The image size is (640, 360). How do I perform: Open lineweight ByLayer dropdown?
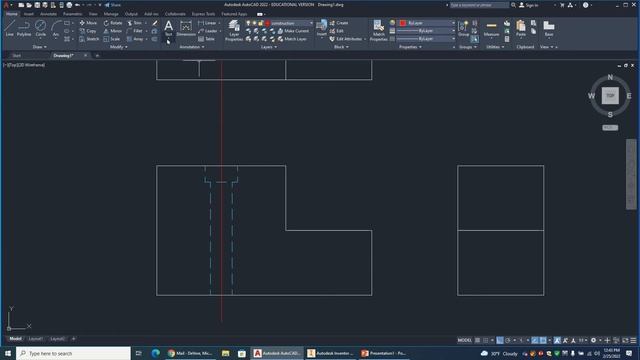pyautogui.click(x=427, y=31)
